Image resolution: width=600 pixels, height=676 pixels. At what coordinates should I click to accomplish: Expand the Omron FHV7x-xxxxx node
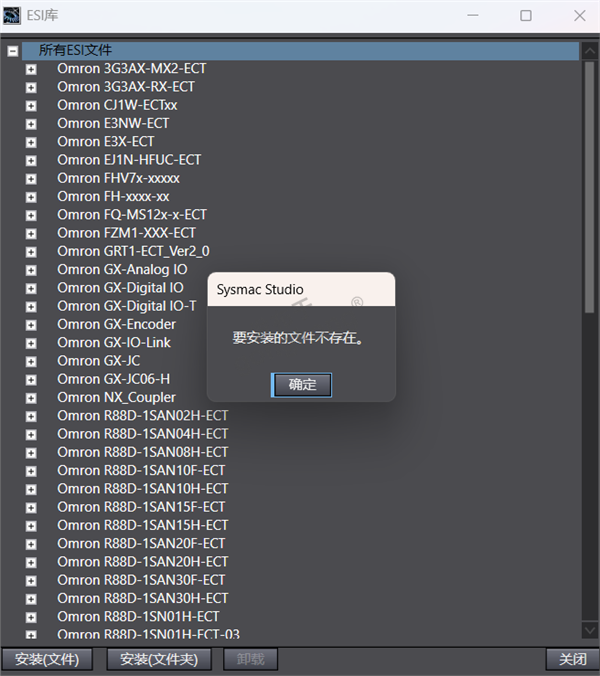click(31, 179)
